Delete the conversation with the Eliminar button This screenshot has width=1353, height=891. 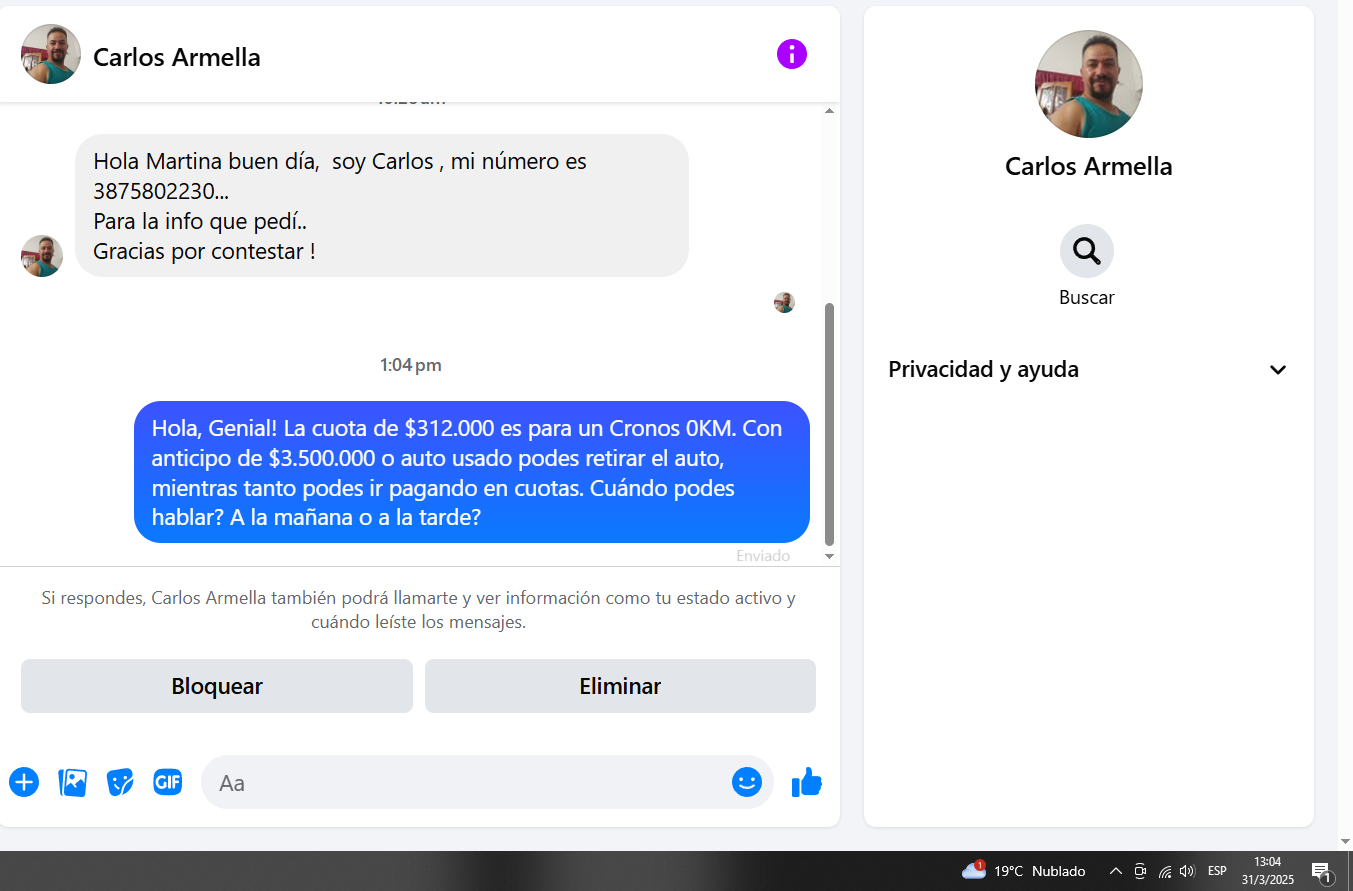click(x=620, y=686)
